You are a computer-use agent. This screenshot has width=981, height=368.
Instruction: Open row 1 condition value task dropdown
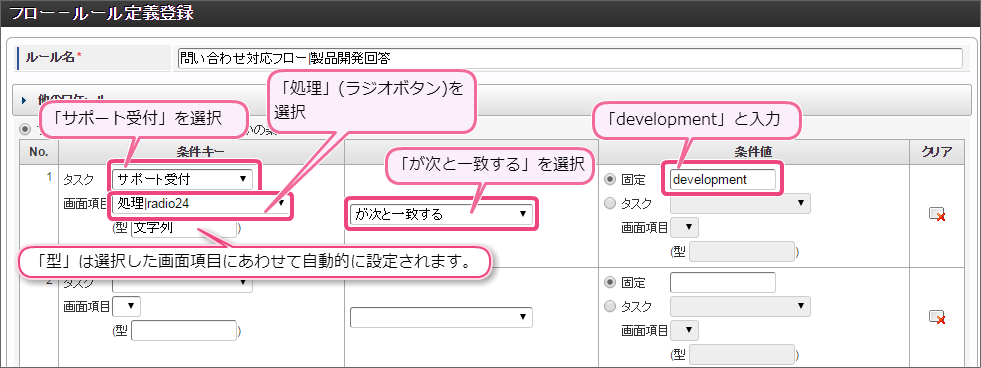(x=740, y=203)
